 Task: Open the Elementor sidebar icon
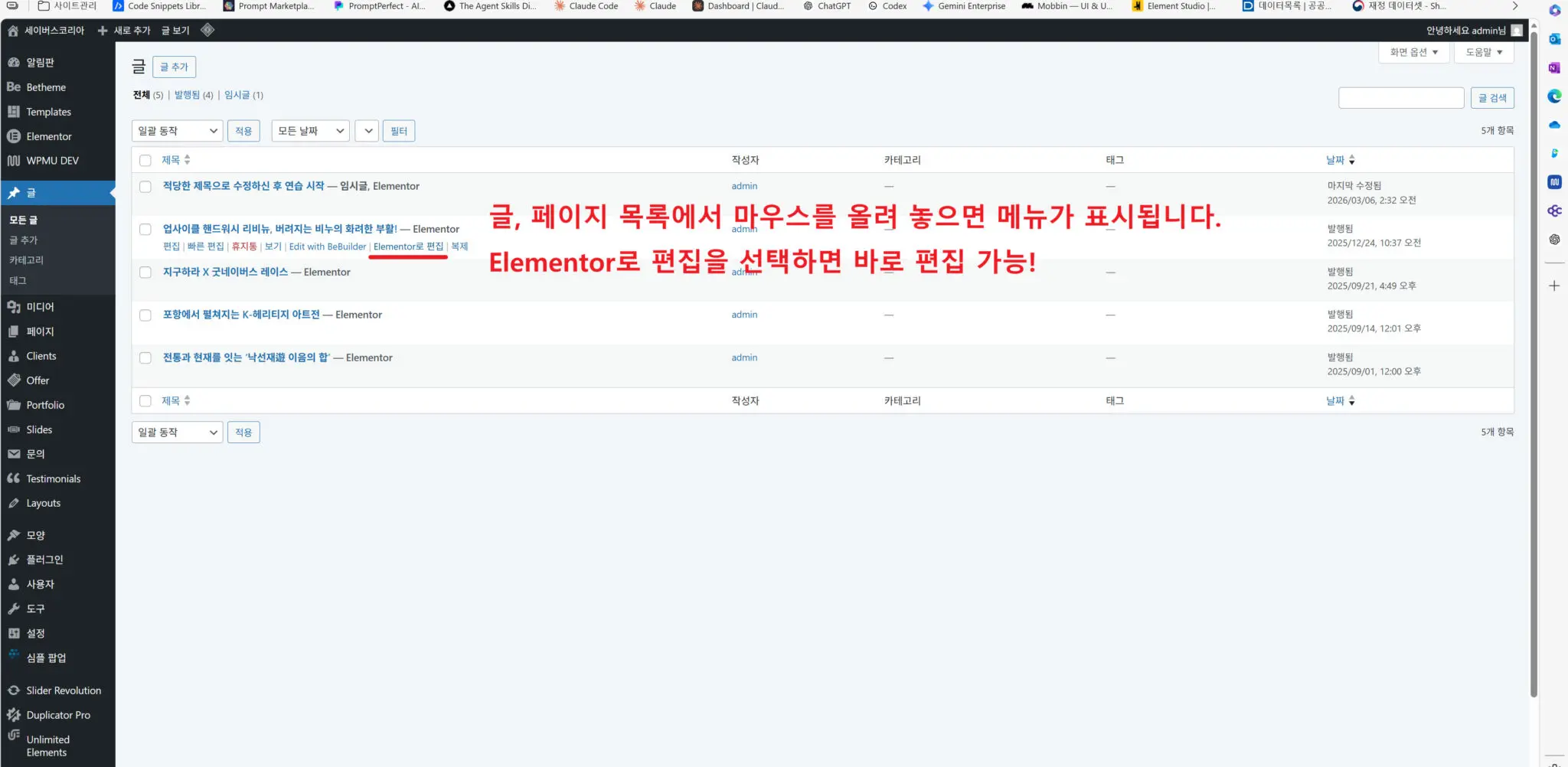pyautogui.click(x=14, y=135)
